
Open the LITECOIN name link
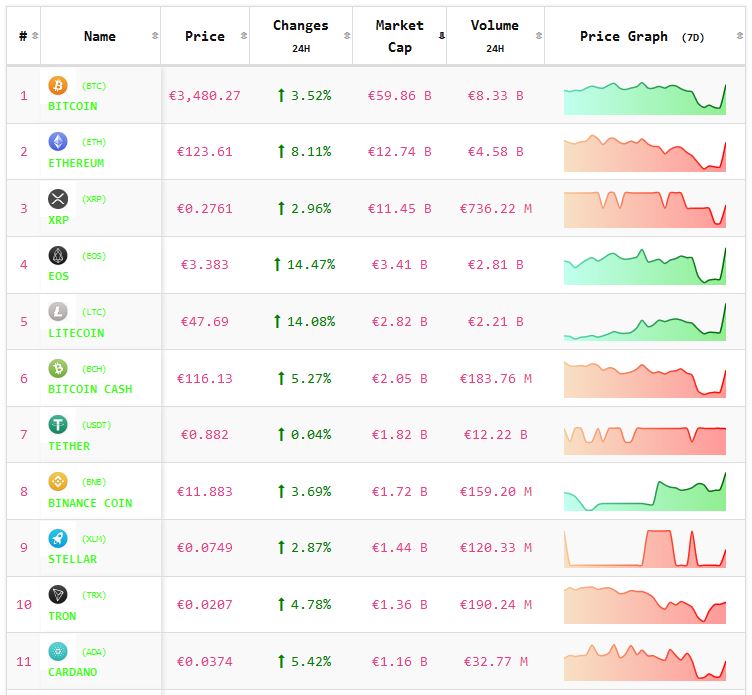tap(76, 333)
